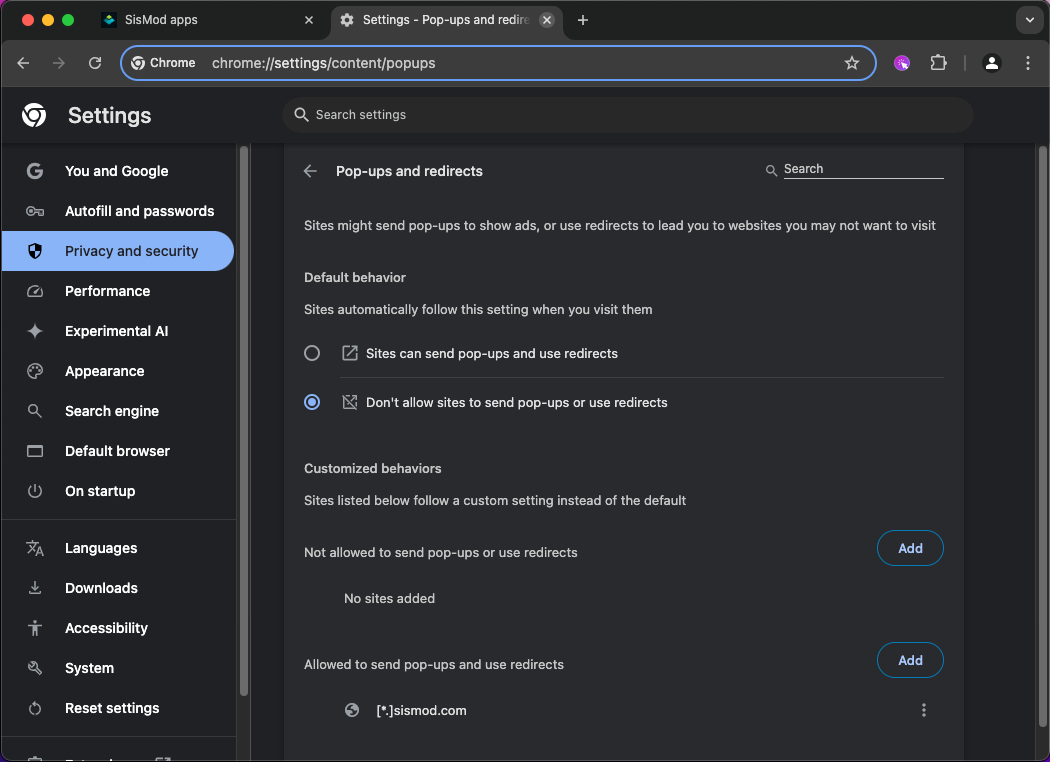Open Autofill and passwords section
Viewport: 1050px width, 762px height.
[117, 211]
